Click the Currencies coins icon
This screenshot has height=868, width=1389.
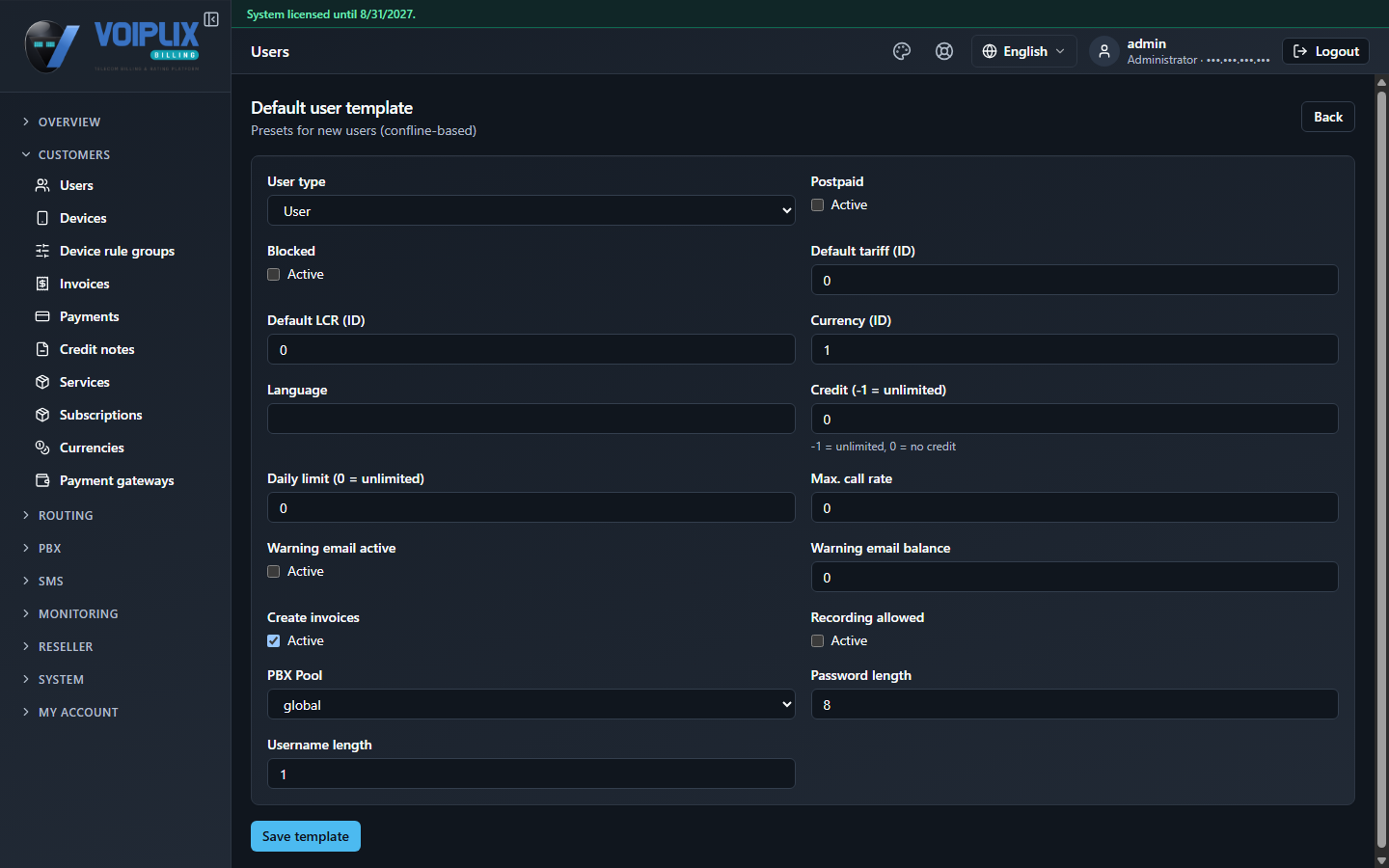click(42, 448)
